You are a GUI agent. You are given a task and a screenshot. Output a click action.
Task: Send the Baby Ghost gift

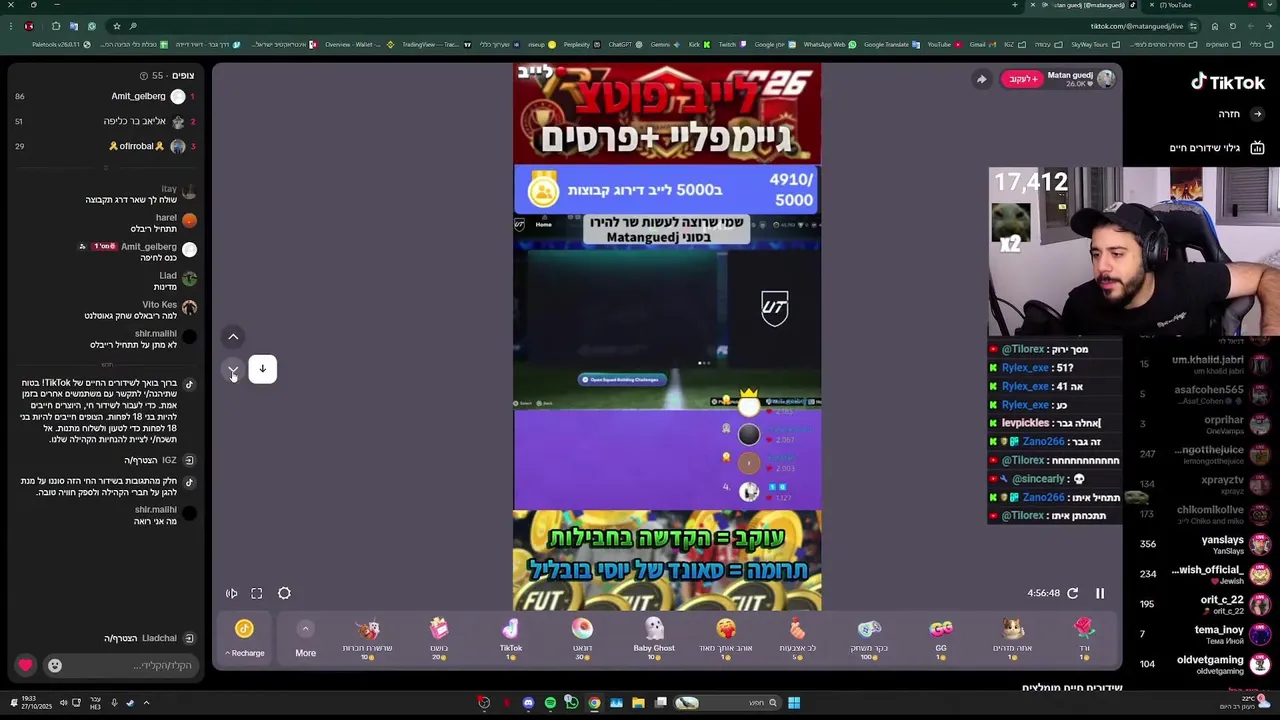pyautogui.click(x=654, y=637)
